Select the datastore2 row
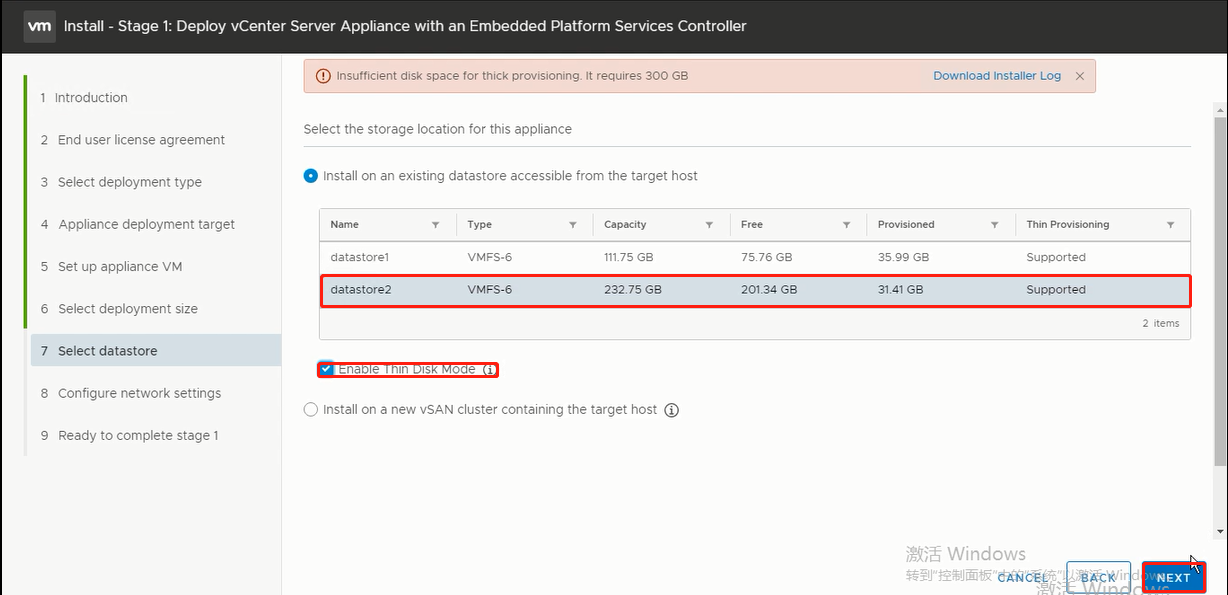1228x595 pixels. click(755, 290)
